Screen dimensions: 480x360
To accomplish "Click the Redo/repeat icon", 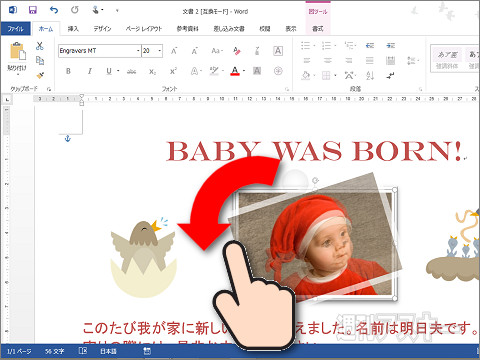I will point(75,10).
